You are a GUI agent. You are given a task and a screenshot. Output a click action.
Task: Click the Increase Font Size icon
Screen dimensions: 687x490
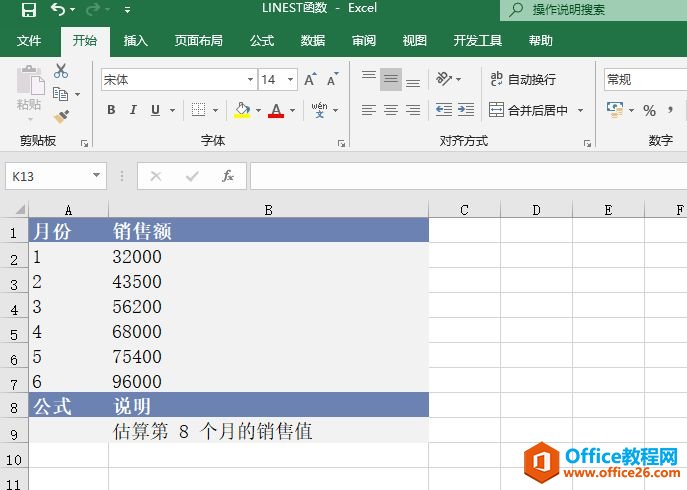click(310, 80)
